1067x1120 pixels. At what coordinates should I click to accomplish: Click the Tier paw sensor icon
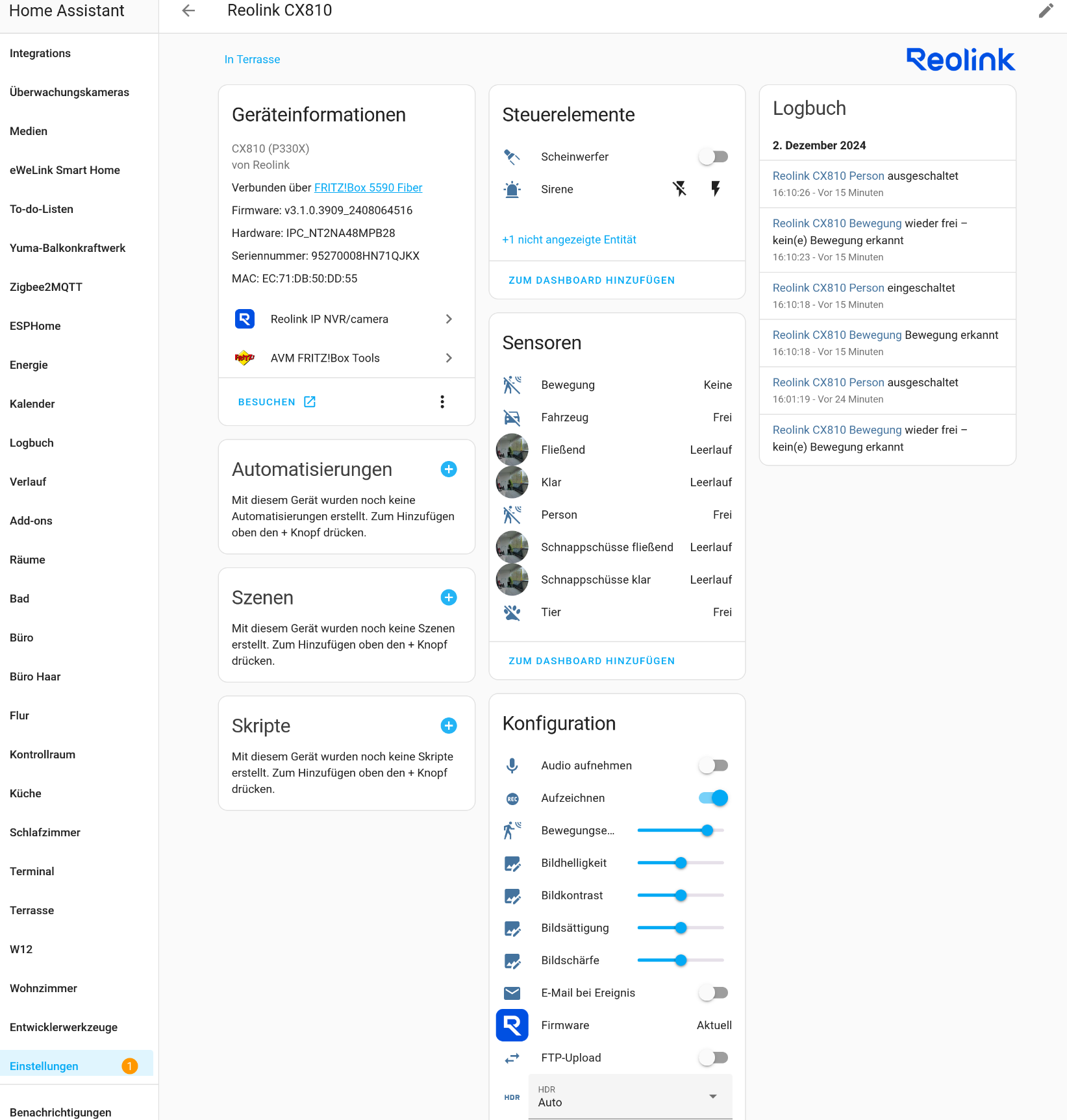512,612
